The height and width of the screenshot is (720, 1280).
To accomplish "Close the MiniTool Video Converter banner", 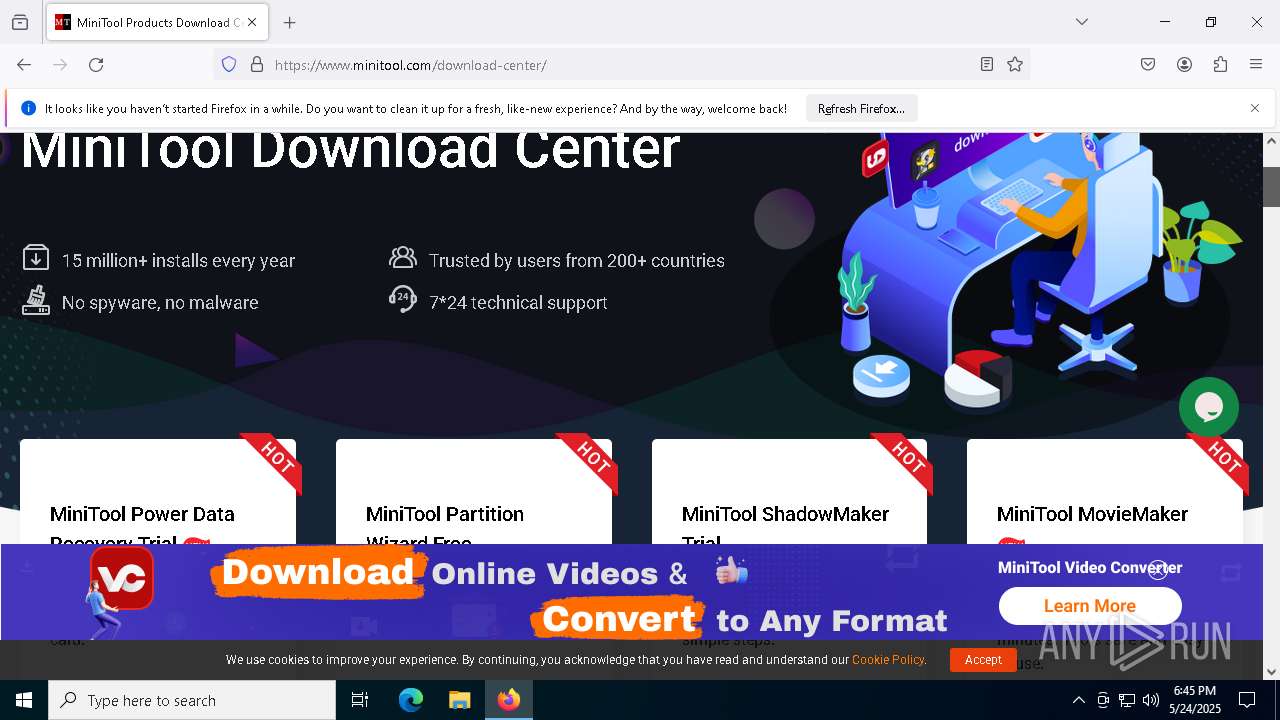I will pos(1158,570).
